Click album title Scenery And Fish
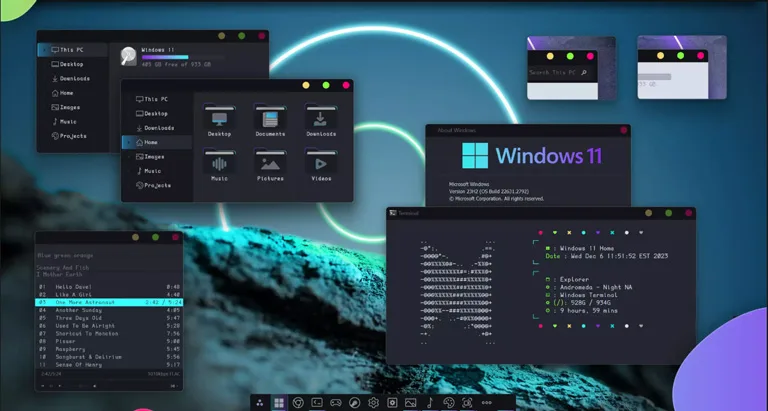This screenshot has width=768, height=411. point(63,268)
